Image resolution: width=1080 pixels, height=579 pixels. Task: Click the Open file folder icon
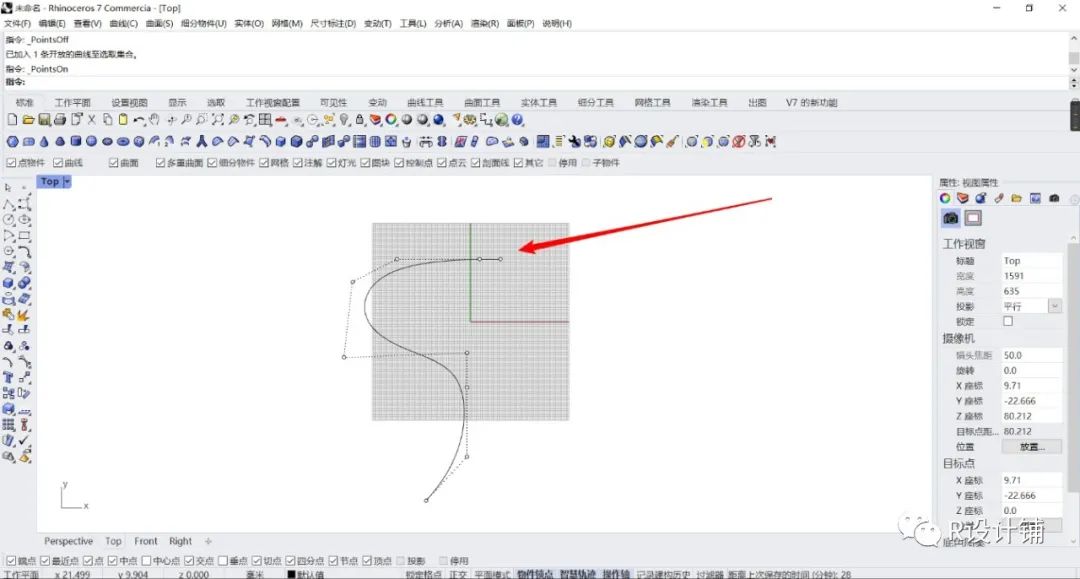pyautogui.click(x=28, y=120)
